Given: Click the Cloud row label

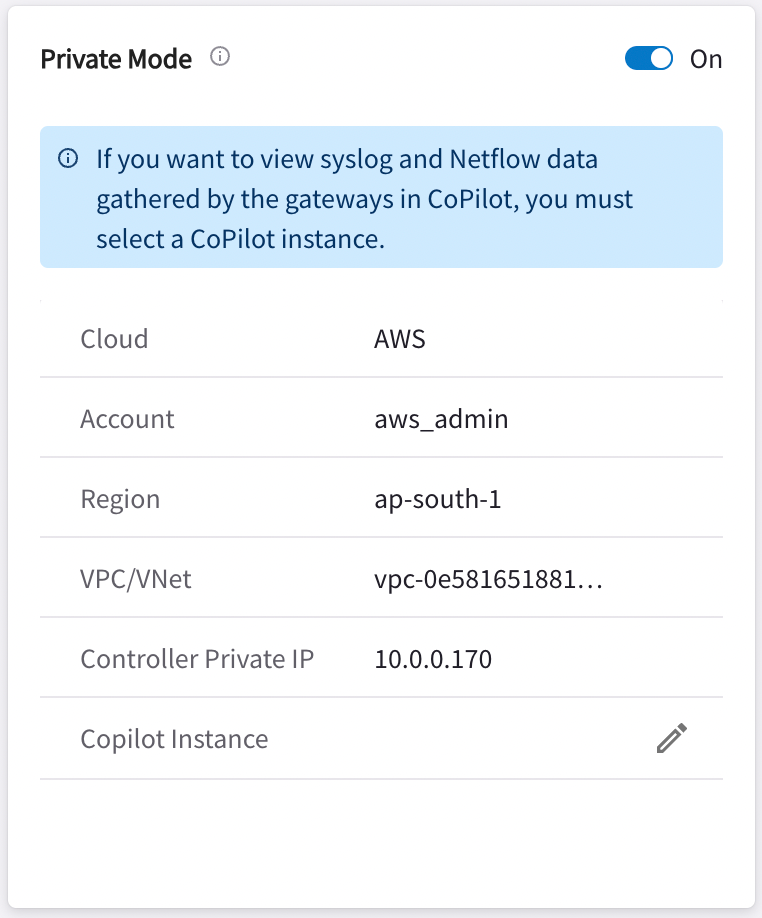Looking at the screenshot, I should [114, 338].
